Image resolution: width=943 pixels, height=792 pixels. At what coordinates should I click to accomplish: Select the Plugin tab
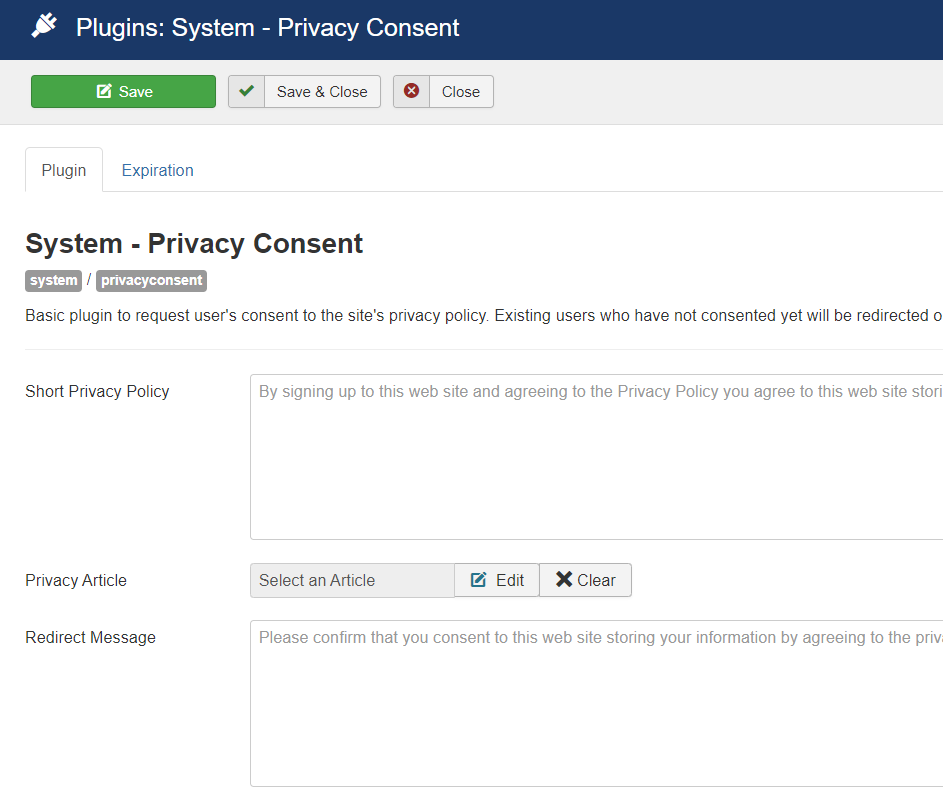point(64,170)
